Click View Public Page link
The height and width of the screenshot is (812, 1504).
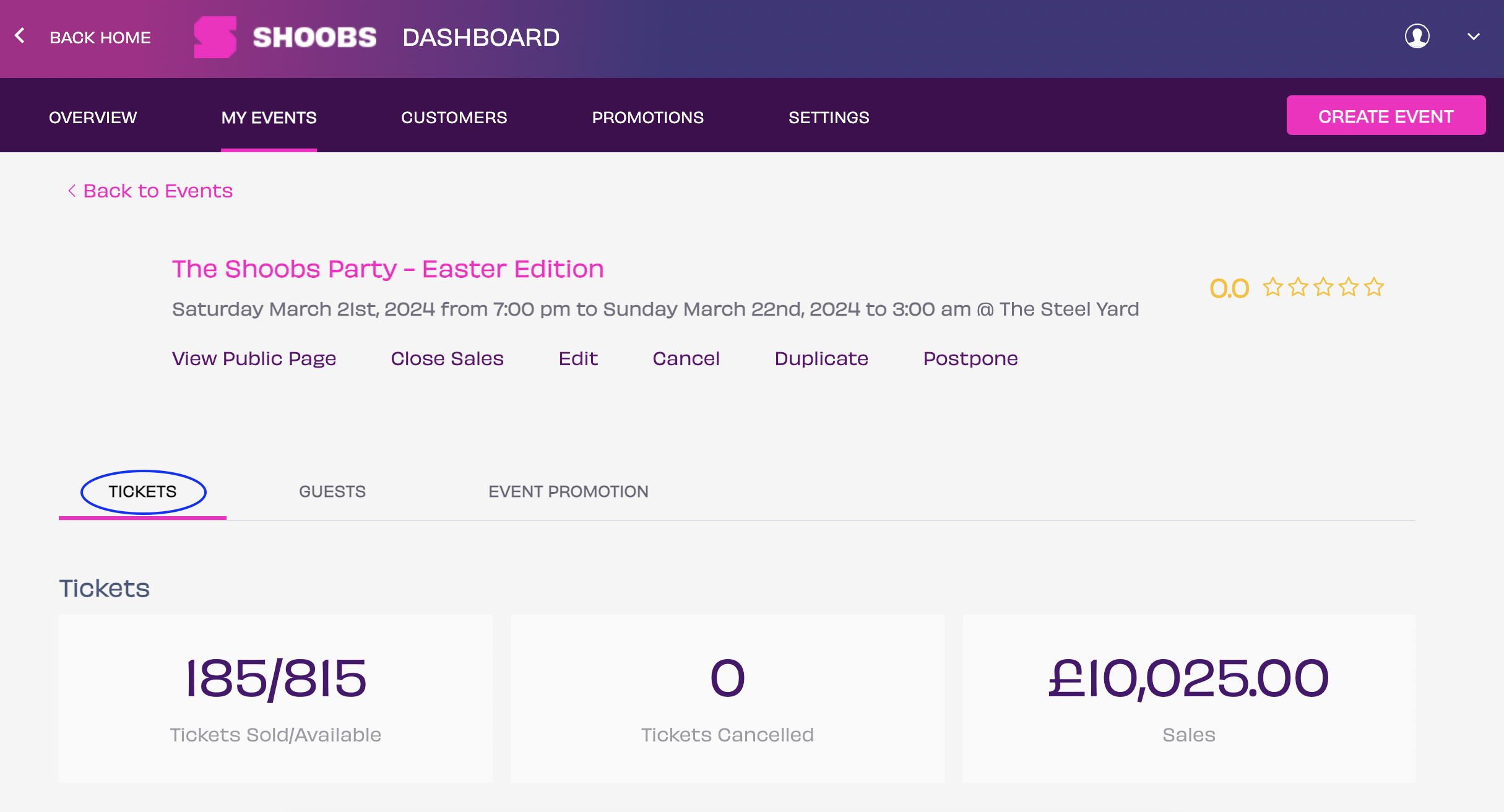(254, 358)
